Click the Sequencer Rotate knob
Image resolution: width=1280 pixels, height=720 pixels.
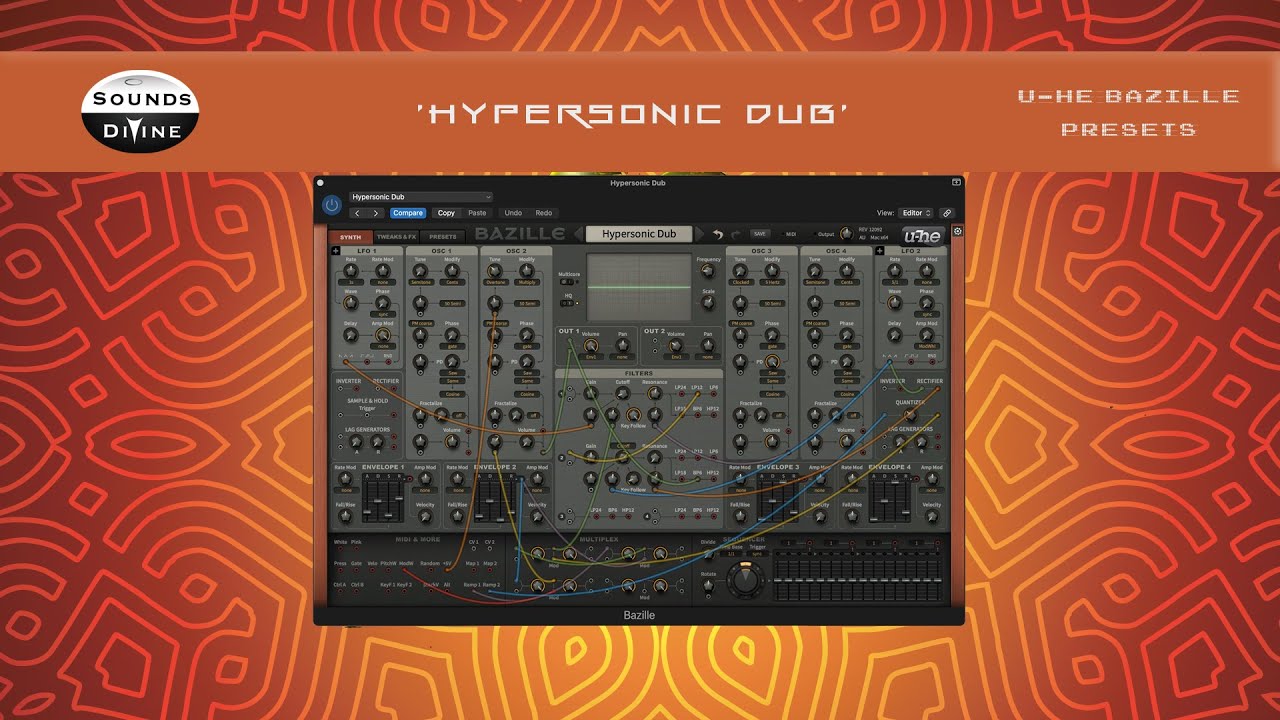pyautogui.click(x=709, y=586)
